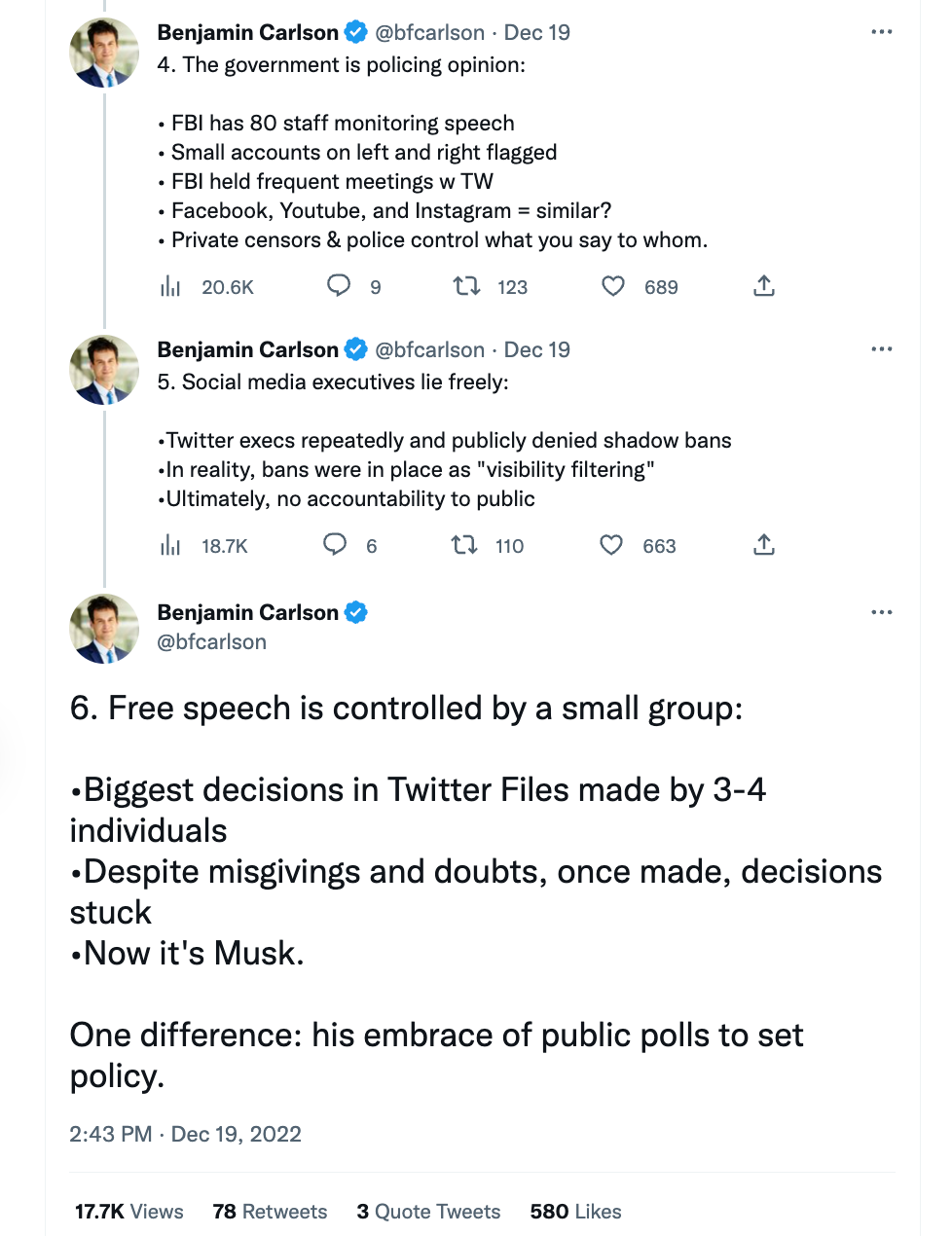Open more options for tweet number 4
The height and width of the screenshot is (1236, 952).
point(882,32)
